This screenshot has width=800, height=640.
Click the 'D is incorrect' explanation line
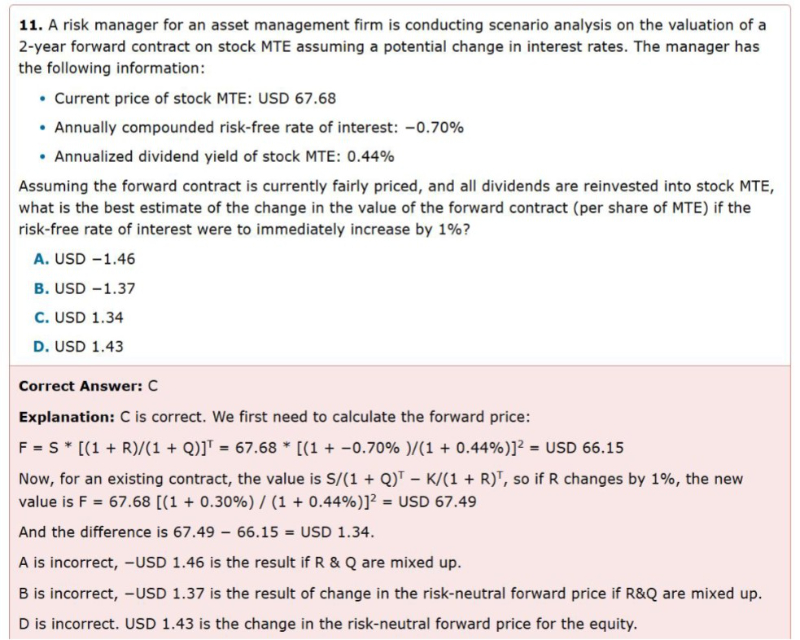tap(327, 625)
